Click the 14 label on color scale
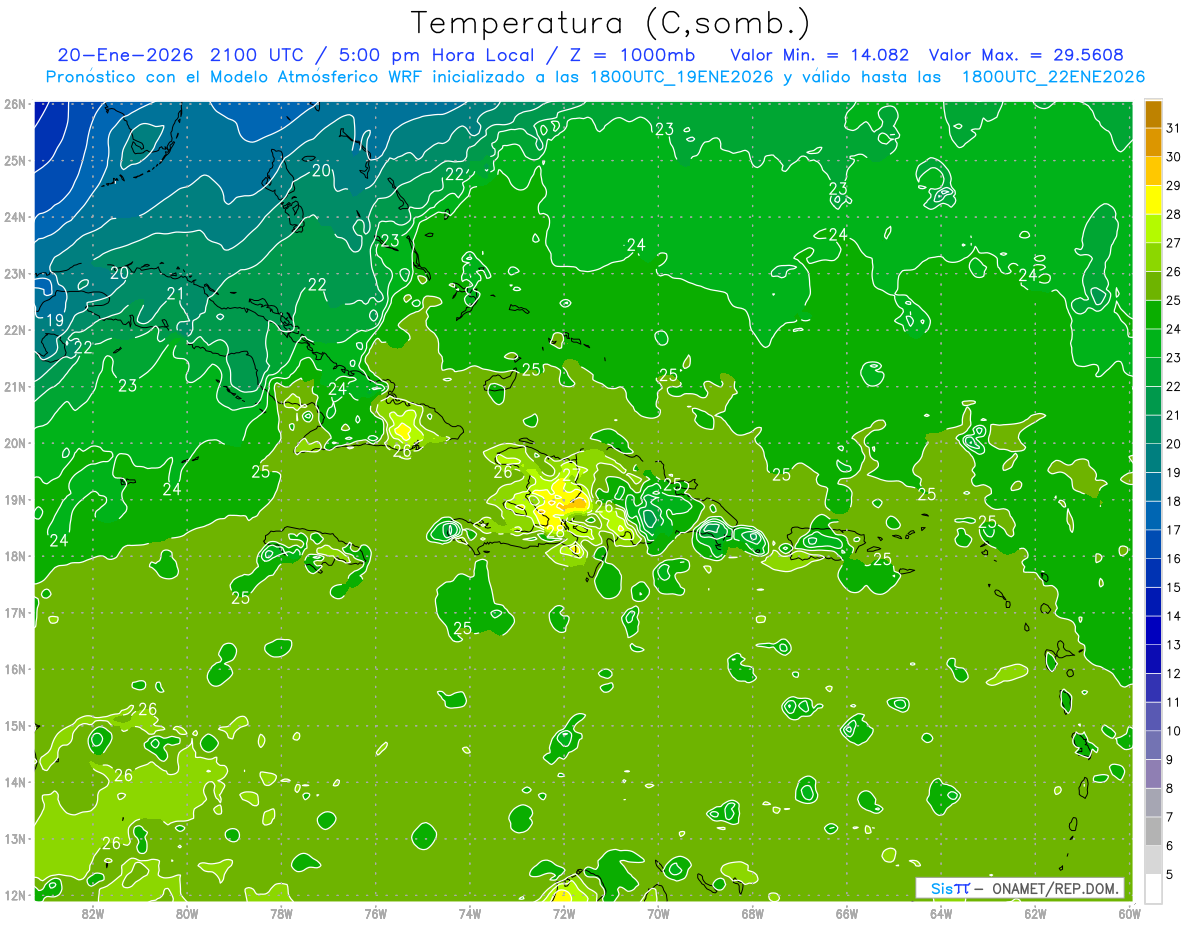This screenshot has height=927, width=1200. click(1174, 616)
